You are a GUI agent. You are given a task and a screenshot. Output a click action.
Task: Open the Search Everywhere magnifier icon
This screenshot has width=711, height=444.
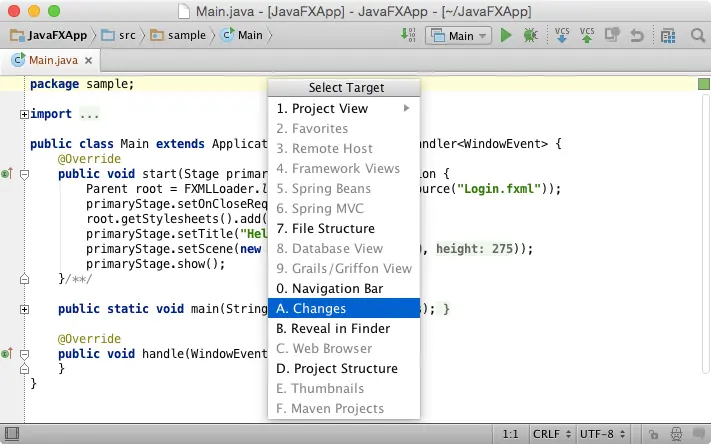[698, 35]
